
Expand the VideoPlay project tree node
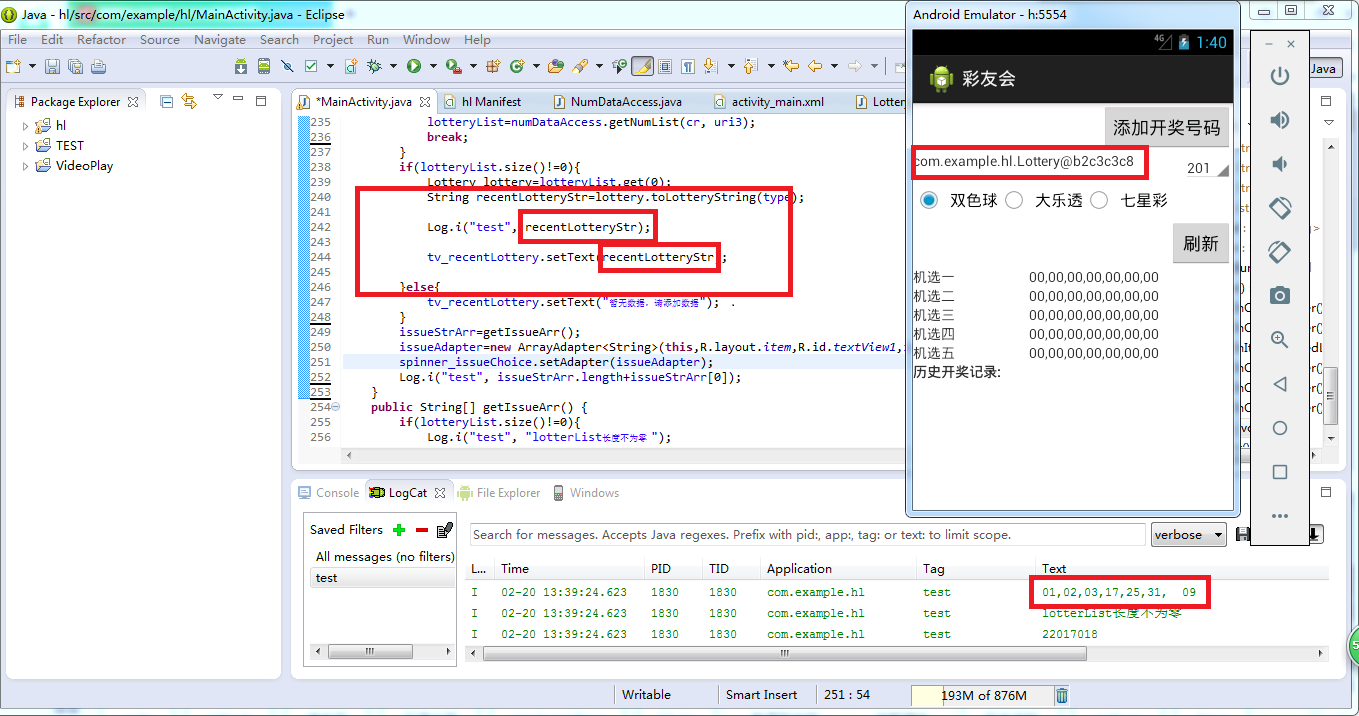pyautogui.click(x=26, y=166)
